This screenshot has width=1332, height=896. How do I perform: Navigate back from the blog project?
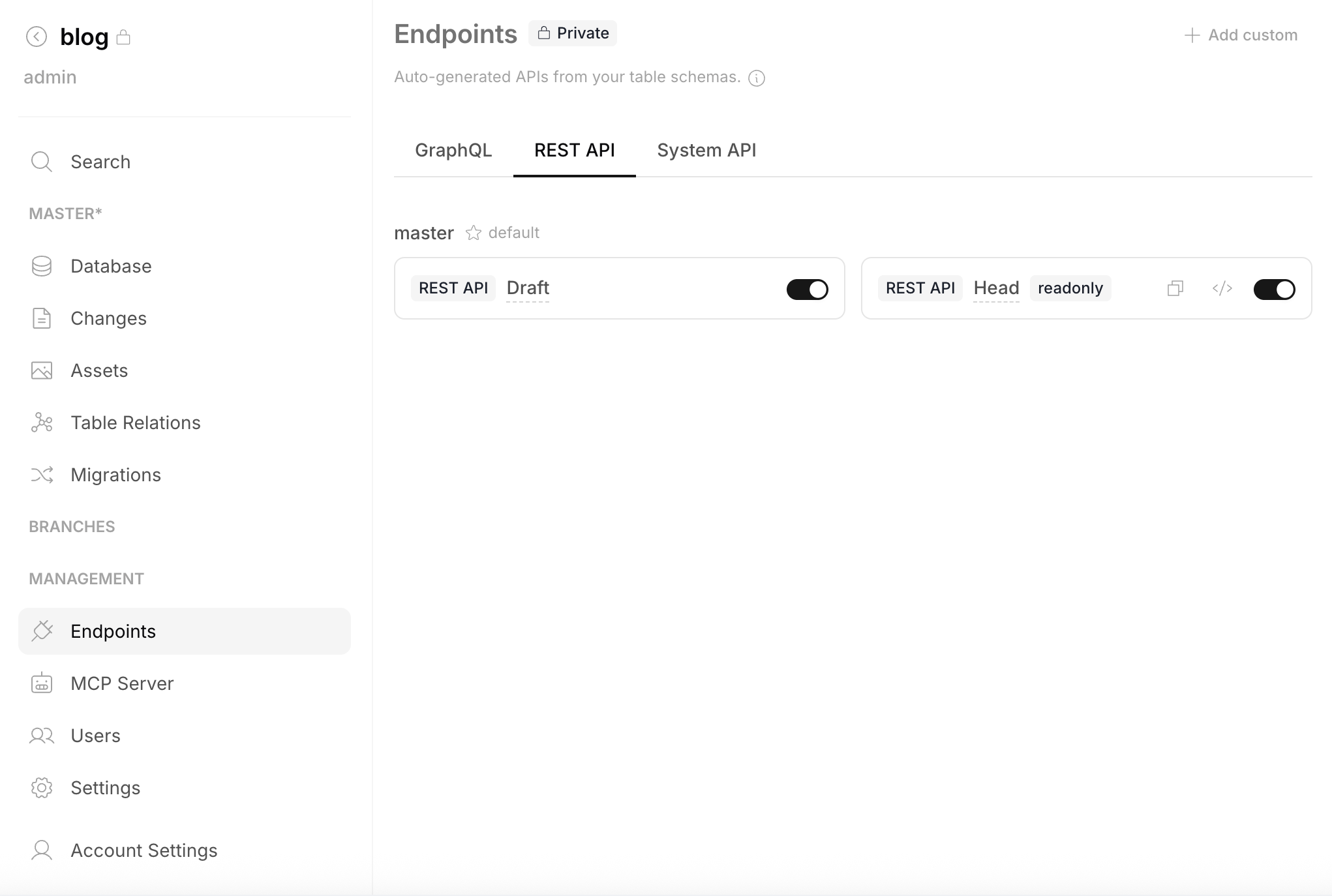37,37
